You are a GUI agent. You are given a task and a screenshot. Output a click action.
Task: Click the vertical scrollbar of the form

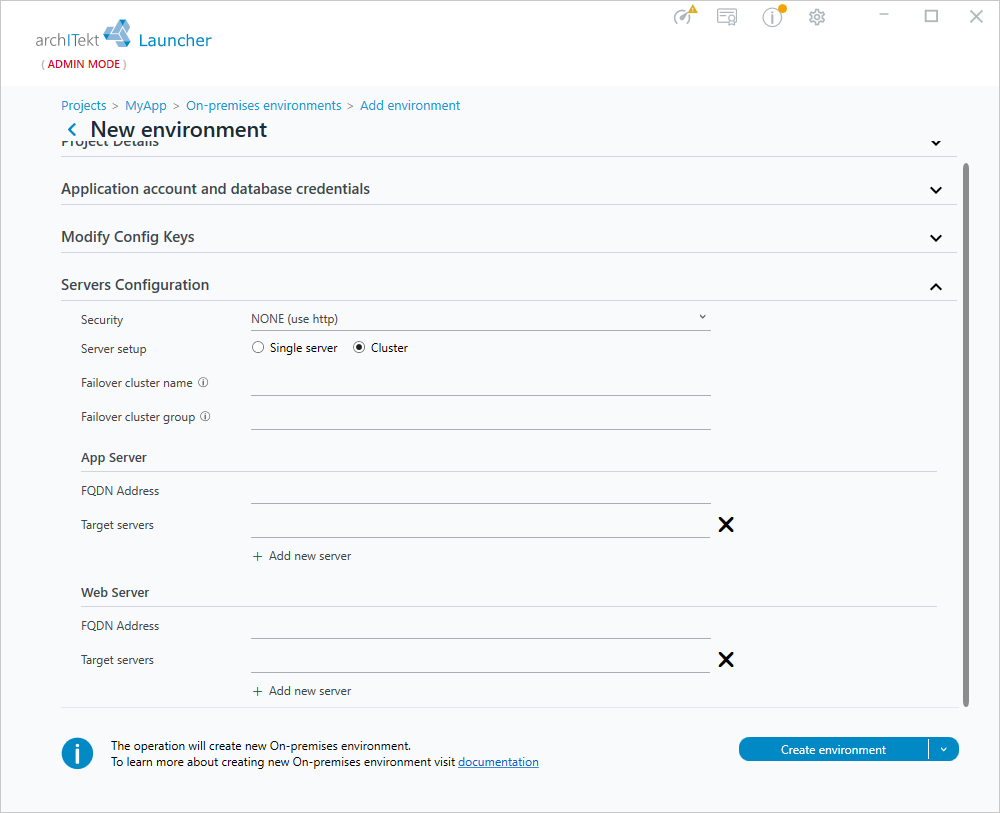(x=966, y=435)
